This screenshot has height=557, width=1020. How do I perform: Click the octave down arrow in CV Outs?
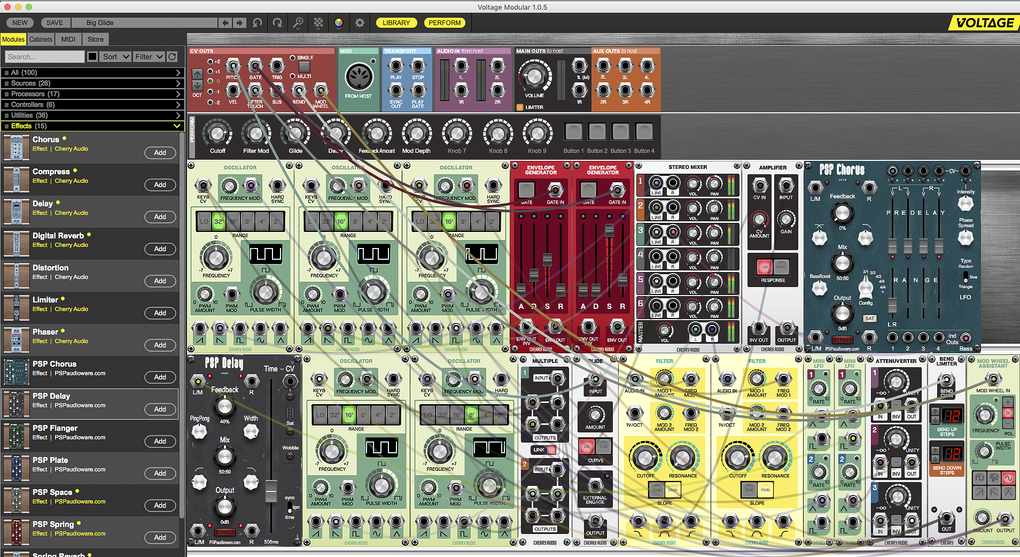point(196,85)
